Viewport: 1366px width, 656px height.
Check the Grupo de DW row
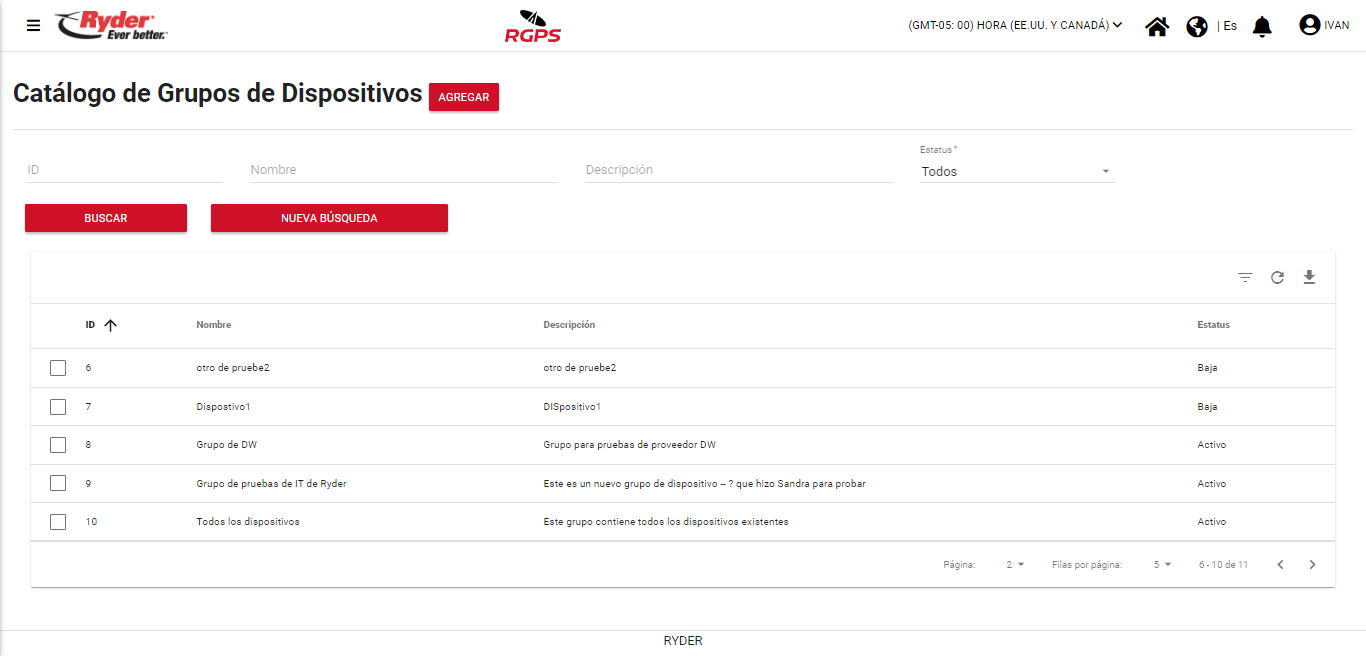[58, 445]
